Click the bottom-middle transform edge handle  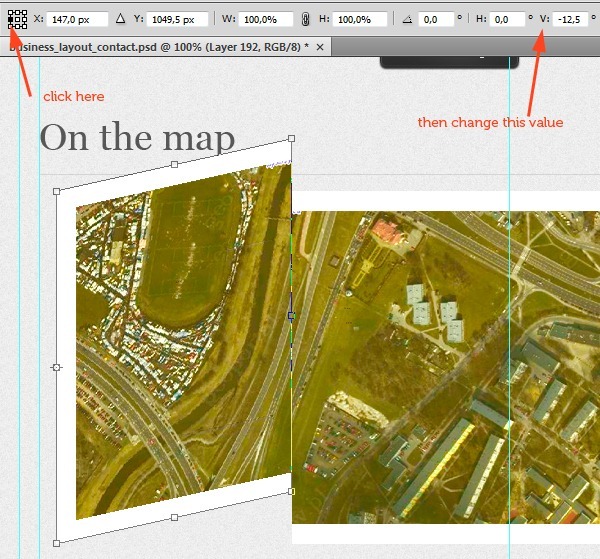[x=174, y=517]
